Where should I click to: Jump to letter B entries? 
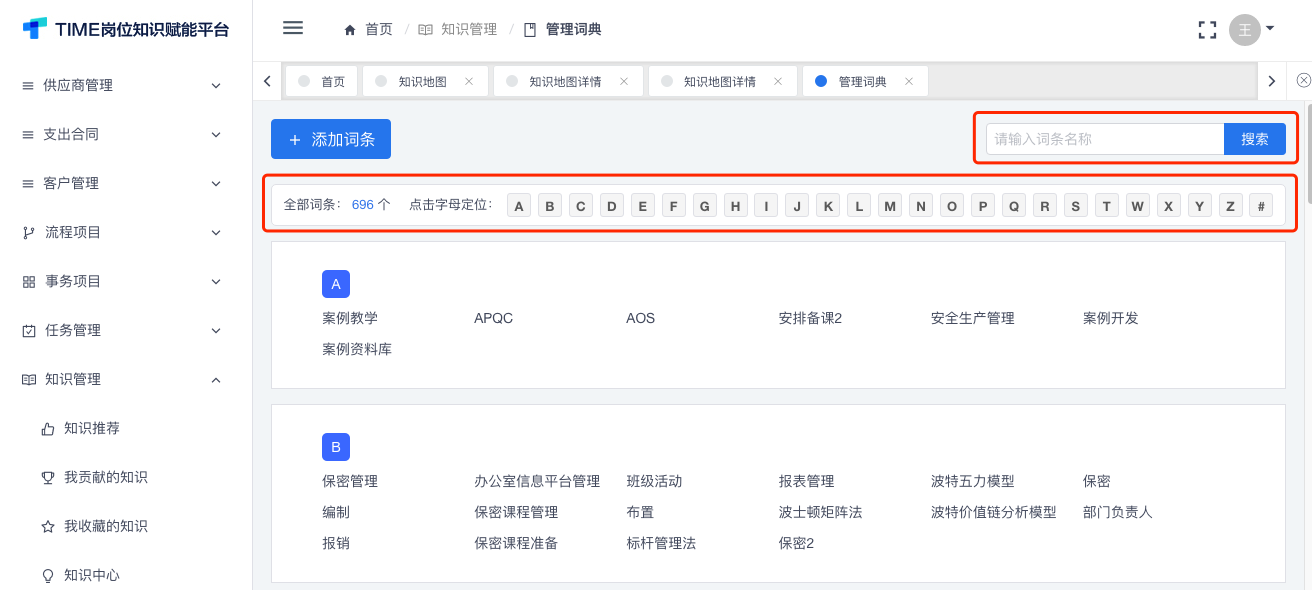tap(550, 206)
